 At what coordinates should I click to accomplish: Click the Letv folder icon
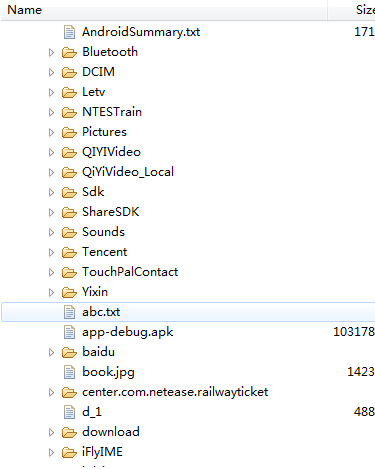click(x=69, y=92)
